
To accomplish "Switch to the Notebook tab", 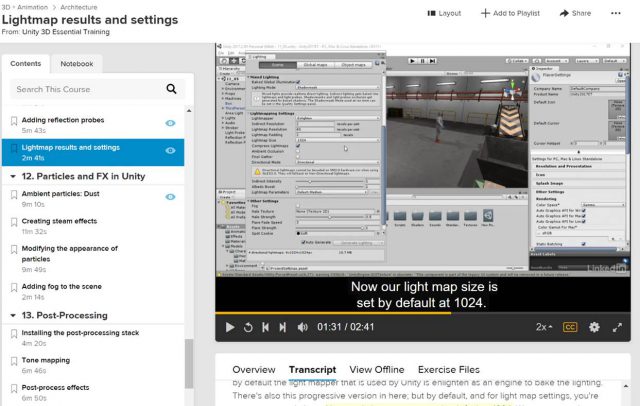I will click(77, 64).
